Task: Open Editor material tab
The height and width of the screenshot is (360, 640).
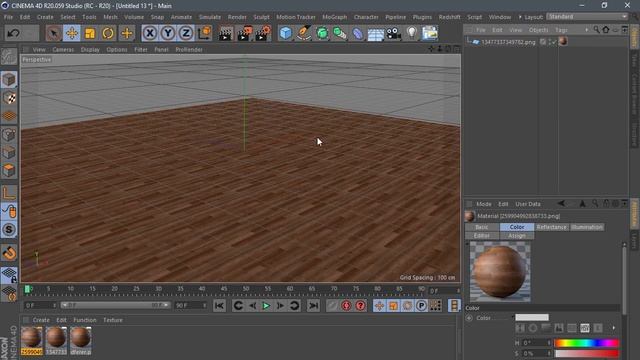Action: pyautogui.click(x=482, y=236)
